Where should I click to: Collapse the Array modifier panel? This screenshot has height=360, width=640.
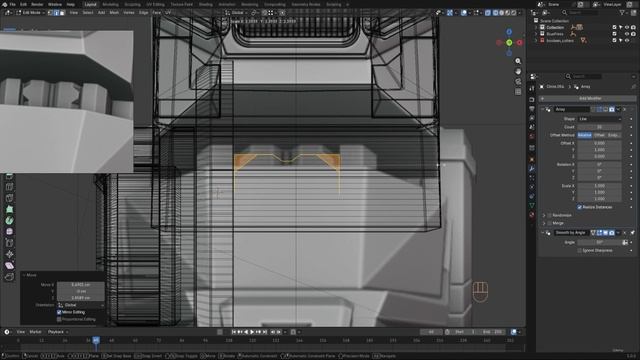point(543,109)
